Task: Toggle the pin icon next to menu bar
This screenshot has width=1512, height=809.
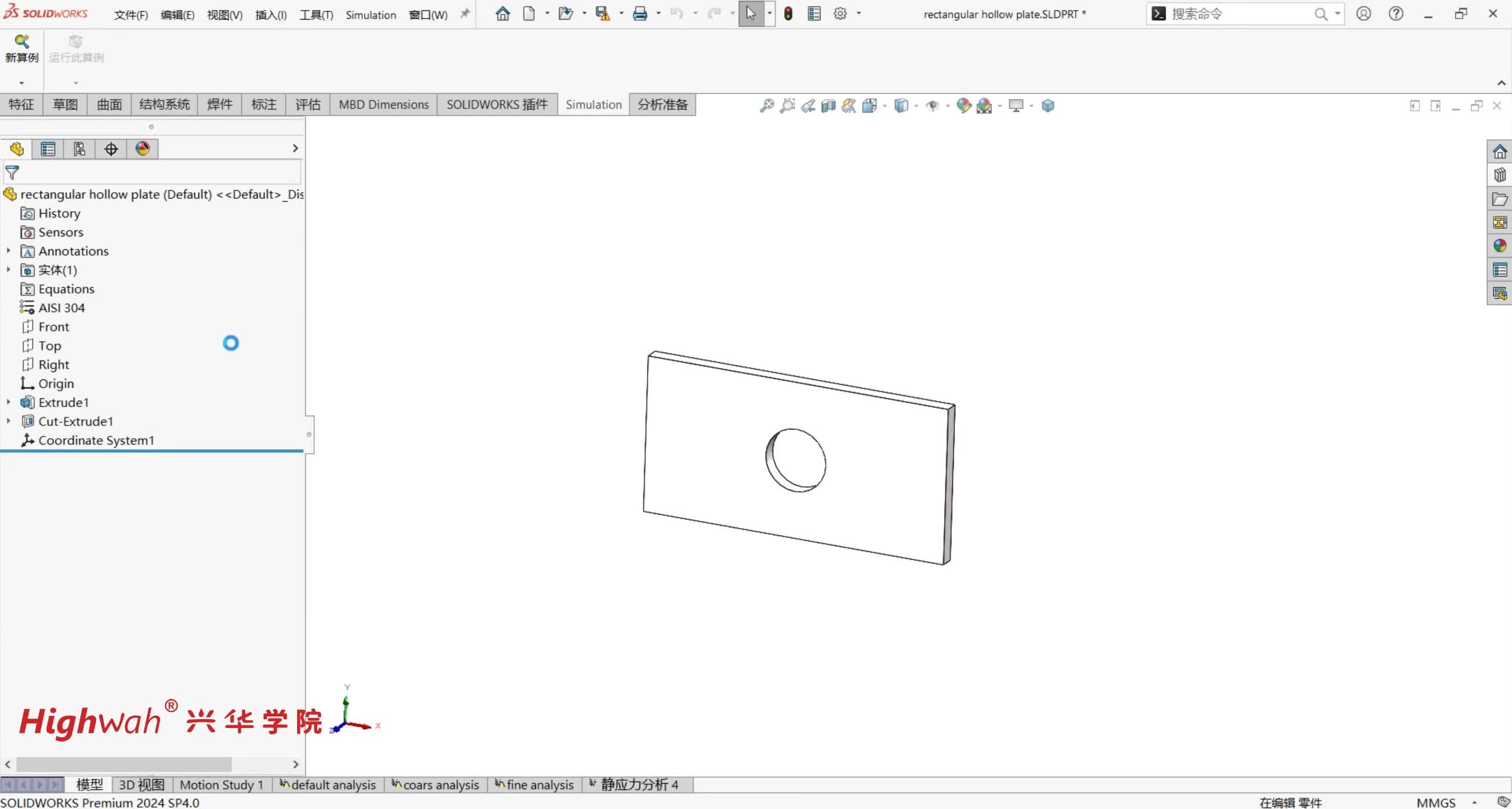Action: pos(465,13)
